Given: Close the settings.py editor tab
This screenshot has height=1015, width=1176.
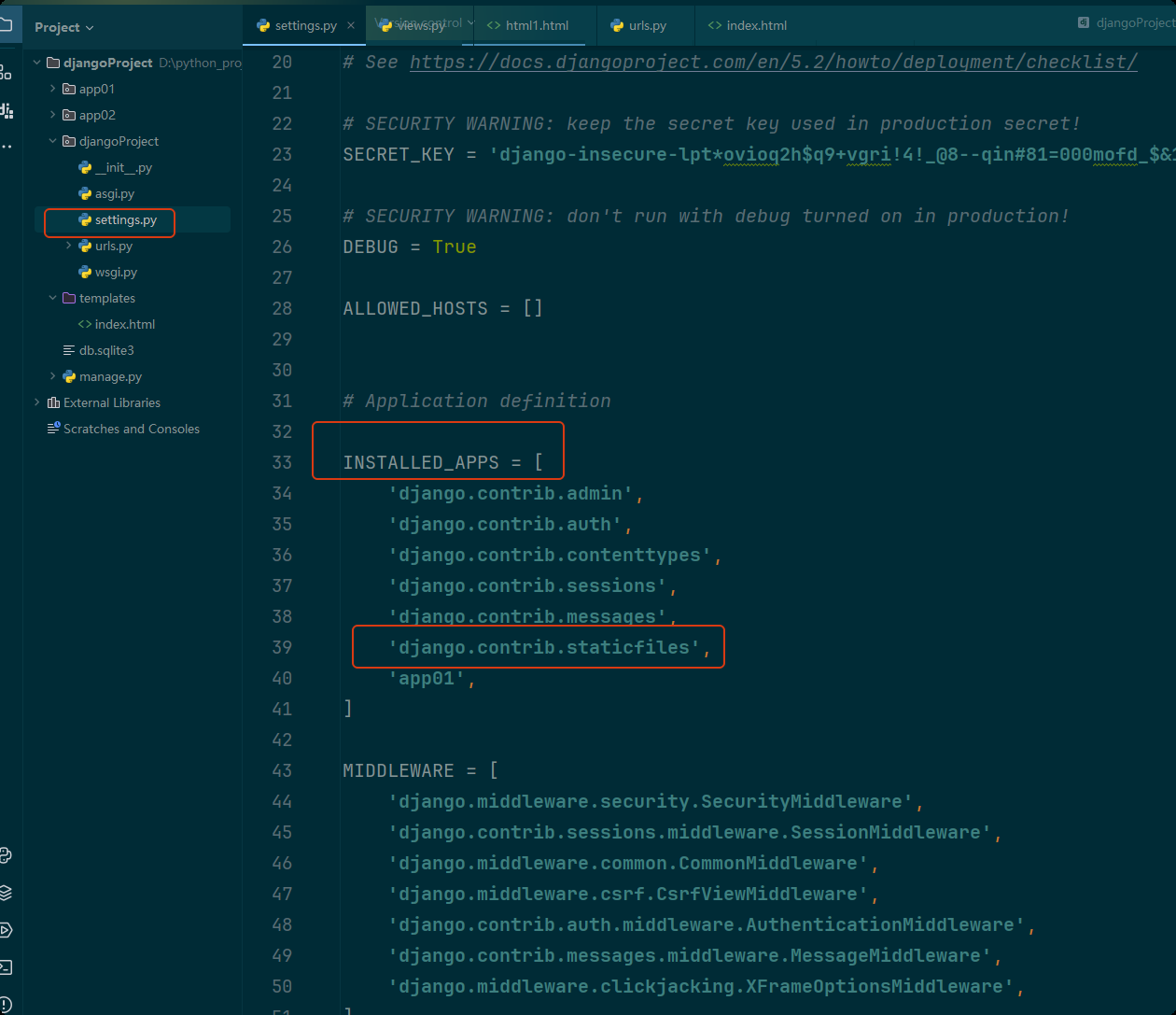Looking at the screenshot, I should pos(351,26).
